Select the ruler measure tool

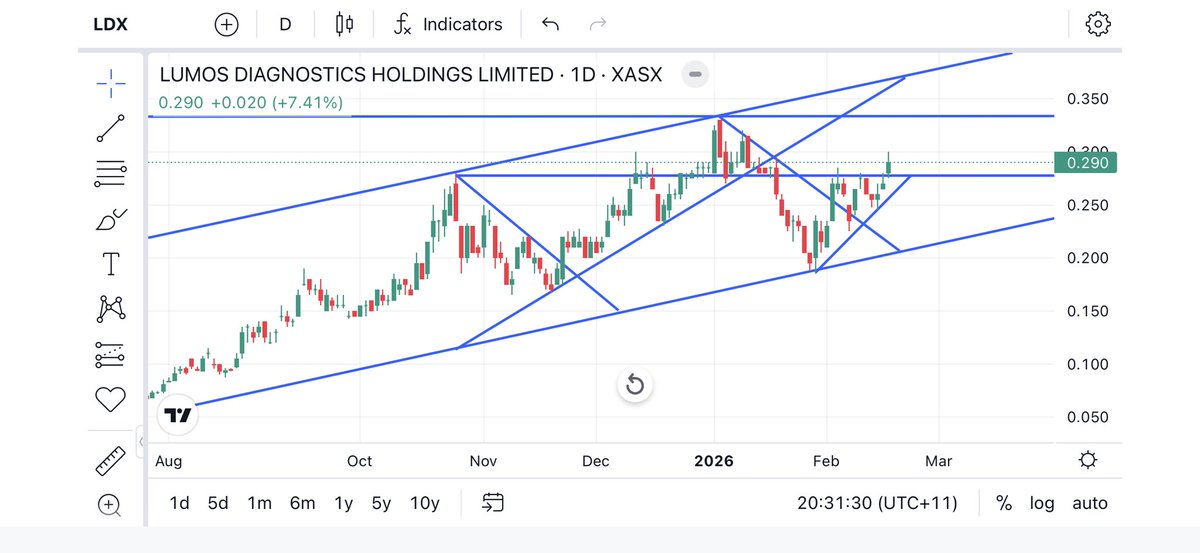point(111,461)
